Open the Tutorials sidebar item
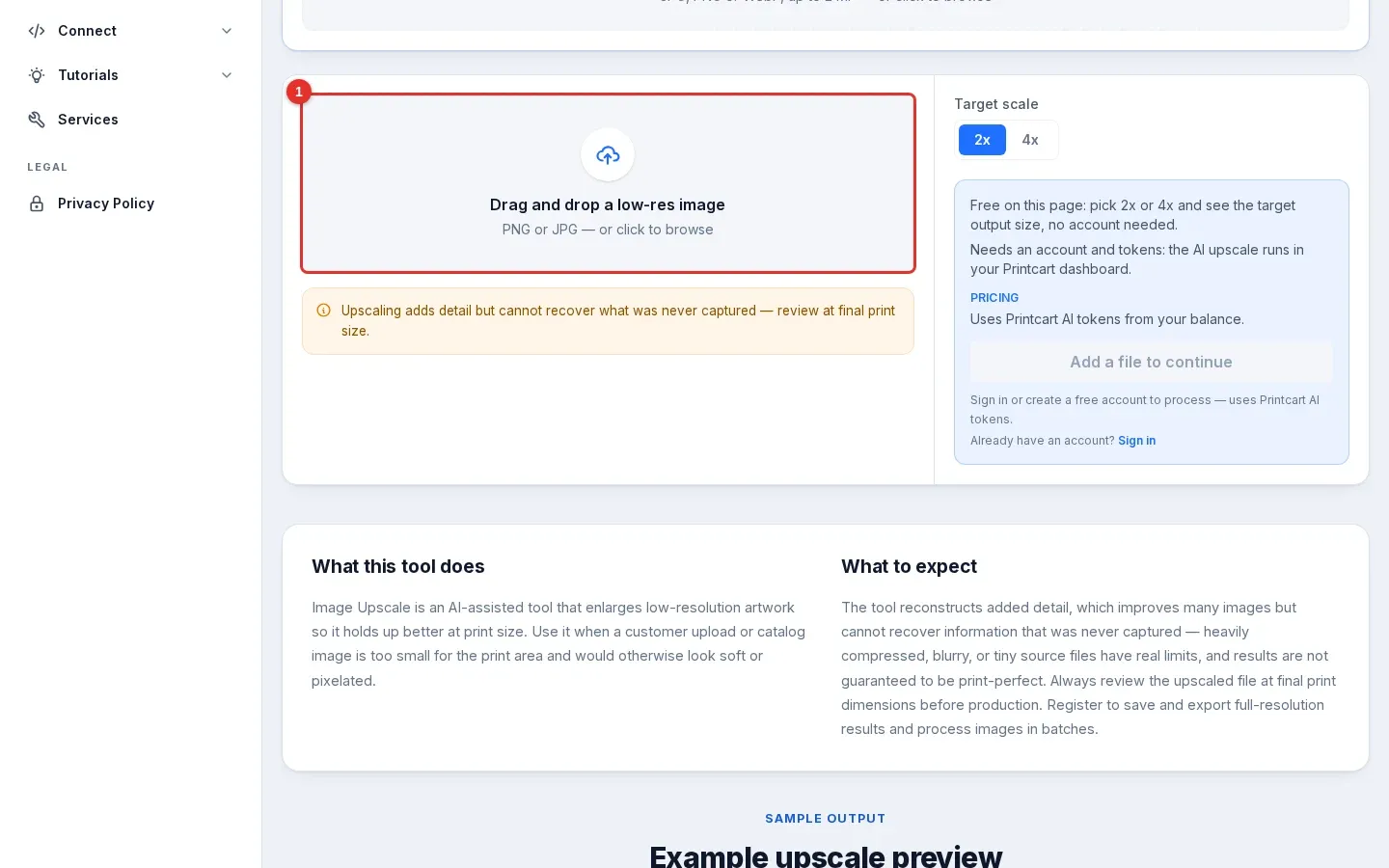This screenshot has width=1389, height=868. (131, 75)
